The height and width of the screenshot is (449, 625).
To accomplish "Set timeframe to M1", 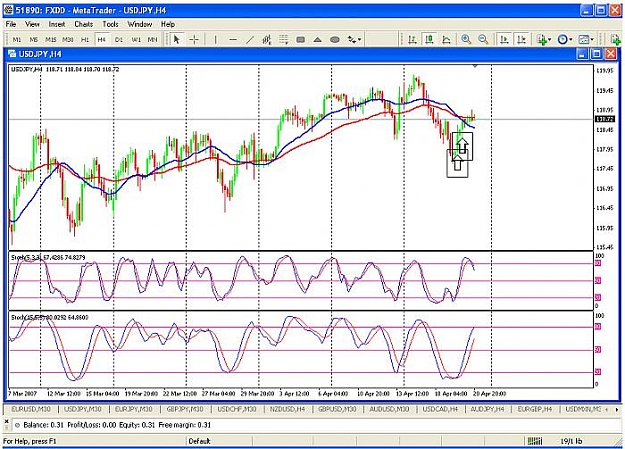I will click(17, 40).
